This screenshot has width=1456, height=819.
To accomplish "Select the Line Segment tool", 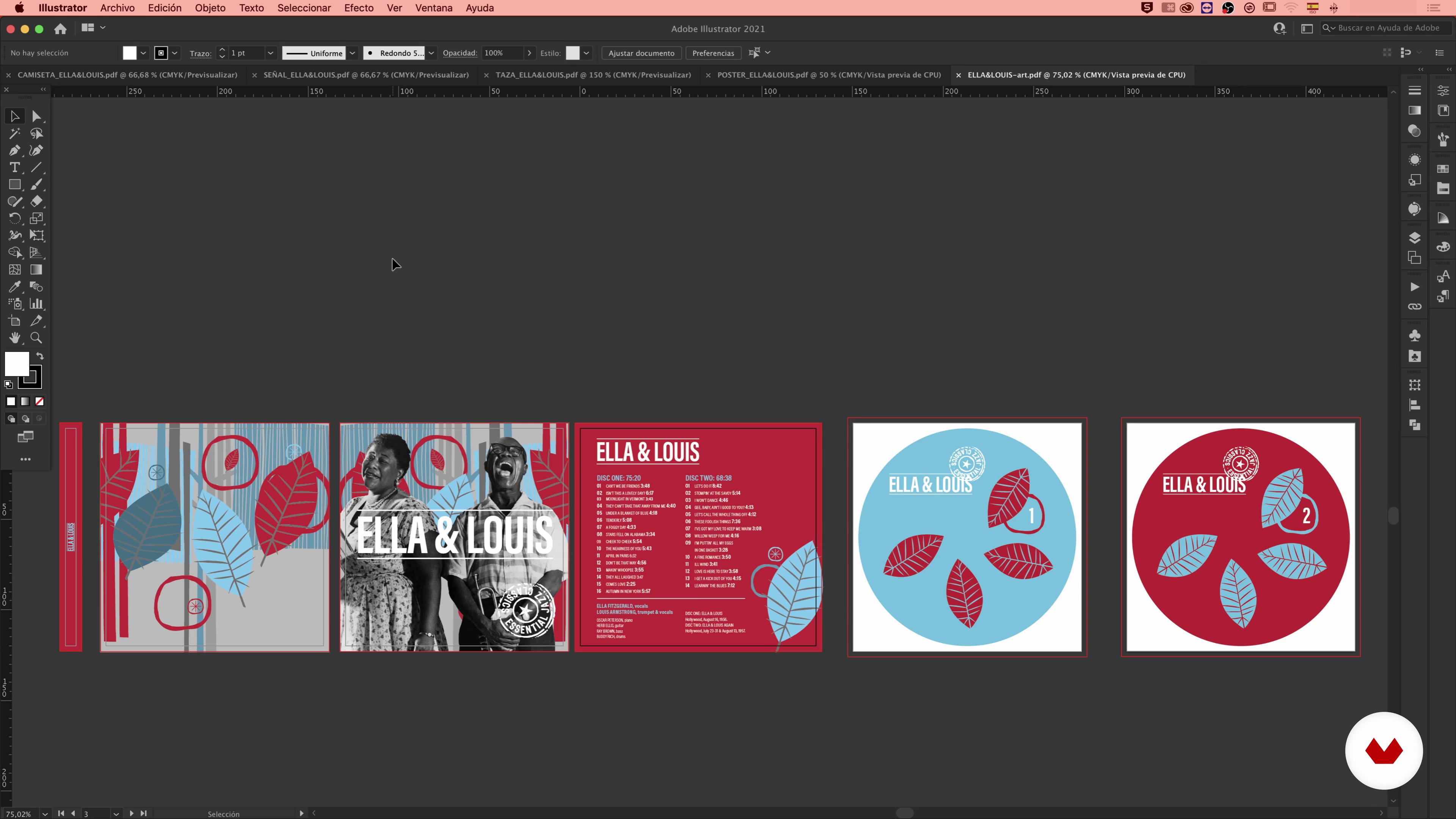I will point(36,167).
